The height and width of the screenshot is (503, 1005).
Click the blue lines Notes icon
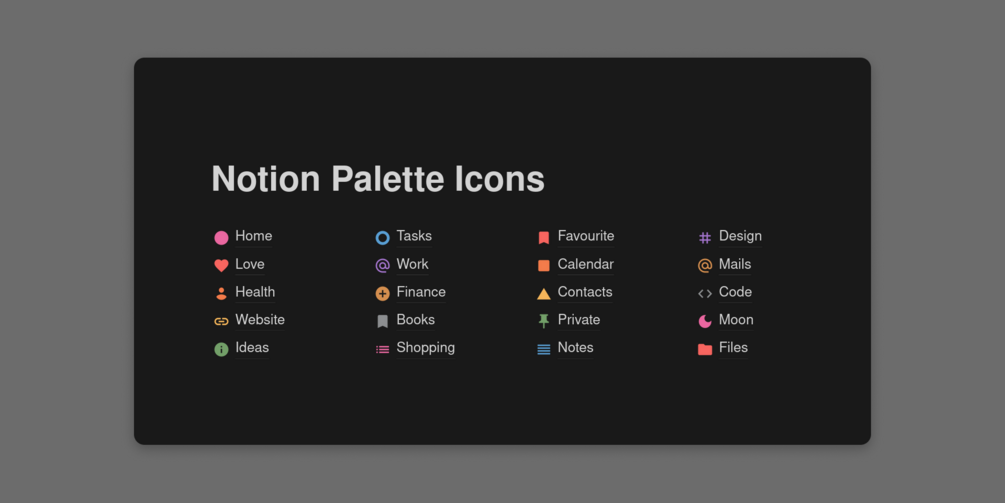click(x=544, y=349)
